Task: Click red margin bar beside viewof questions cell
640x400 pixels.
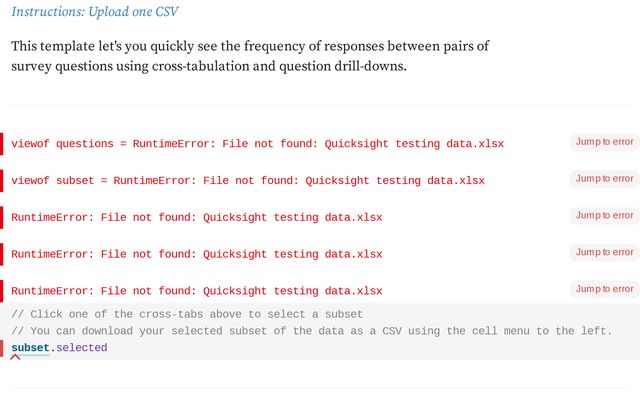Action: [2, 144]
